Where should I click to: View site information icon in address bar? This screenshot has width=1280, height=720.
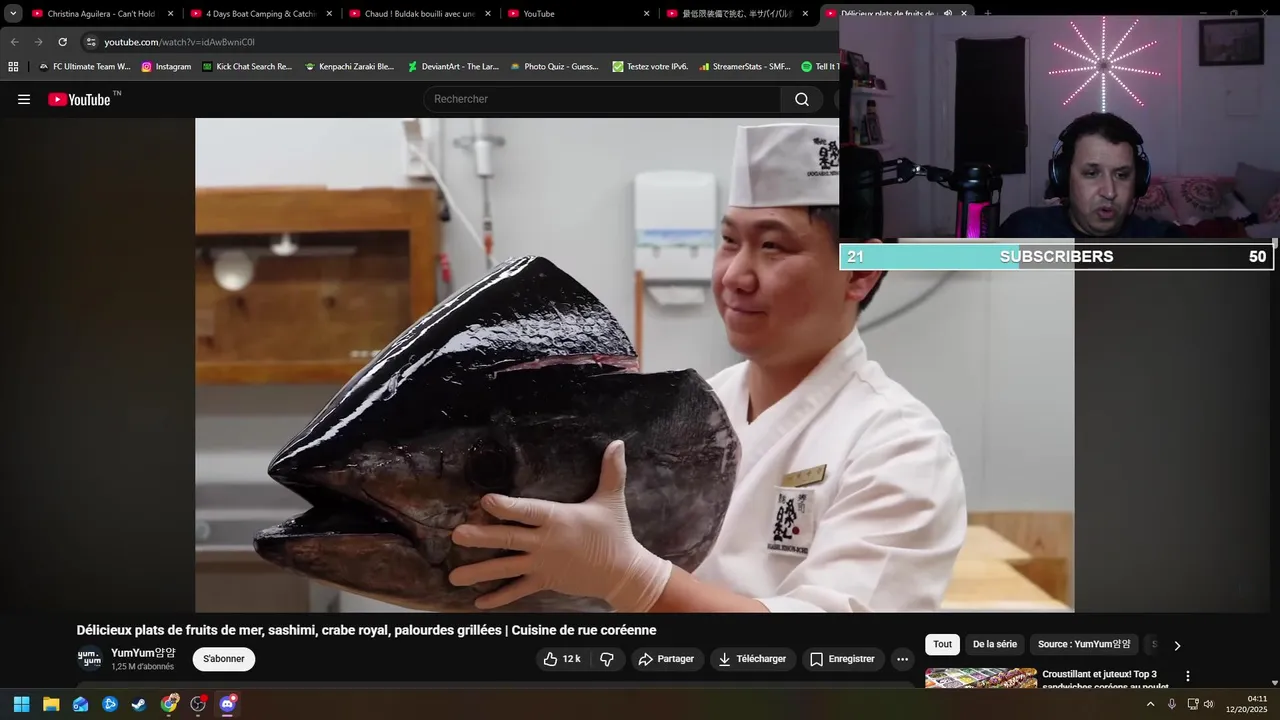[91, 42]
